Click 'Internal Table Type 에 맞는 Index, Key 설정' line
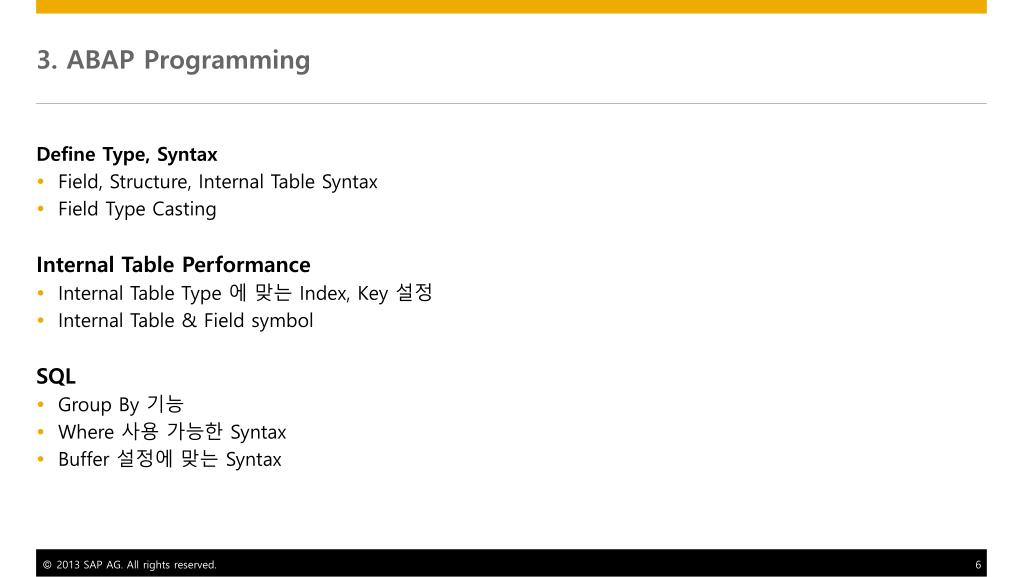Screen dimensions: 1023x577 pyautogui.click(x=245, y=293)
